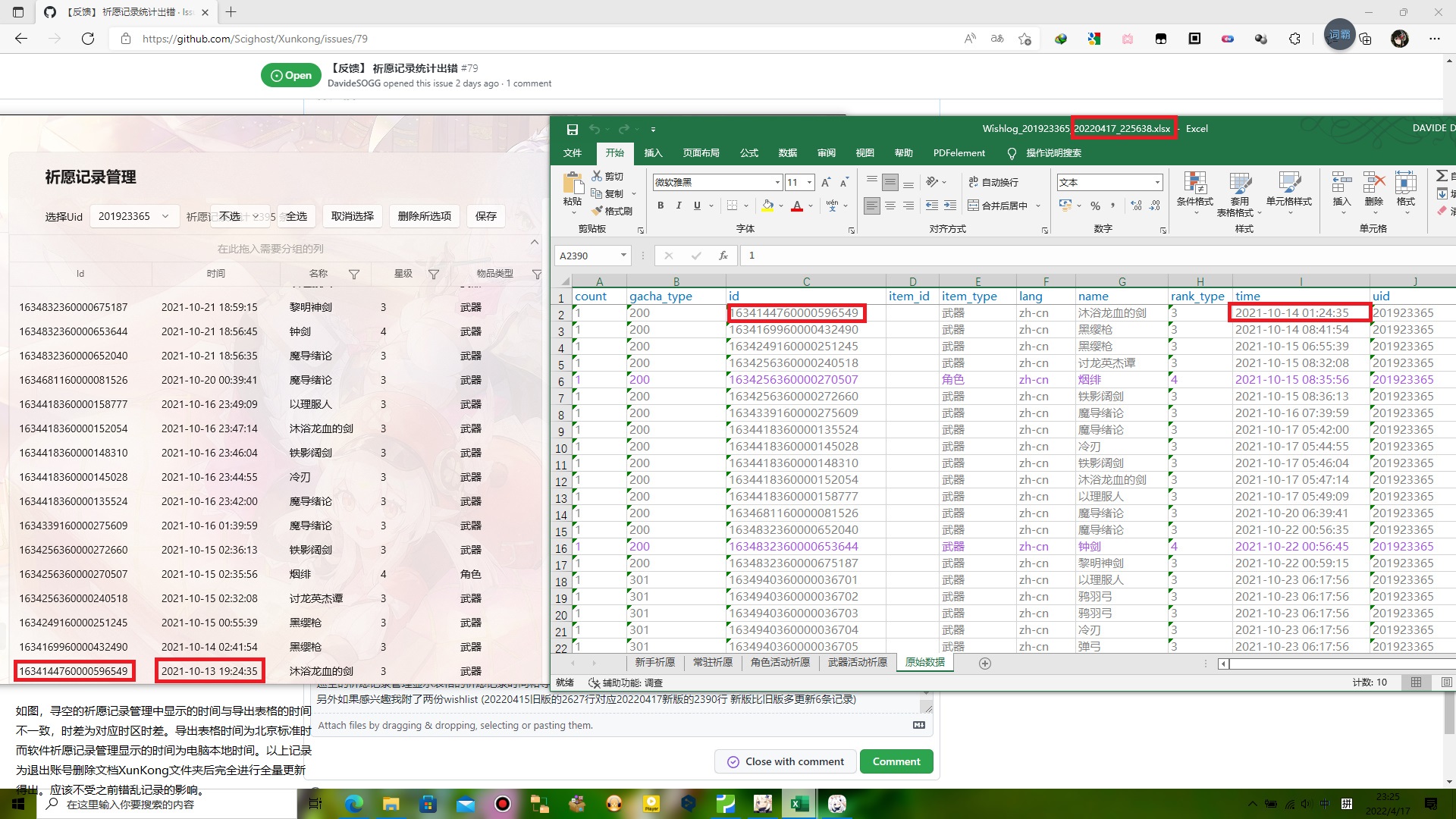Open the number format dropdown showing 文本
Viewport: 1456px width, 819px height.
click(1157, 182)
